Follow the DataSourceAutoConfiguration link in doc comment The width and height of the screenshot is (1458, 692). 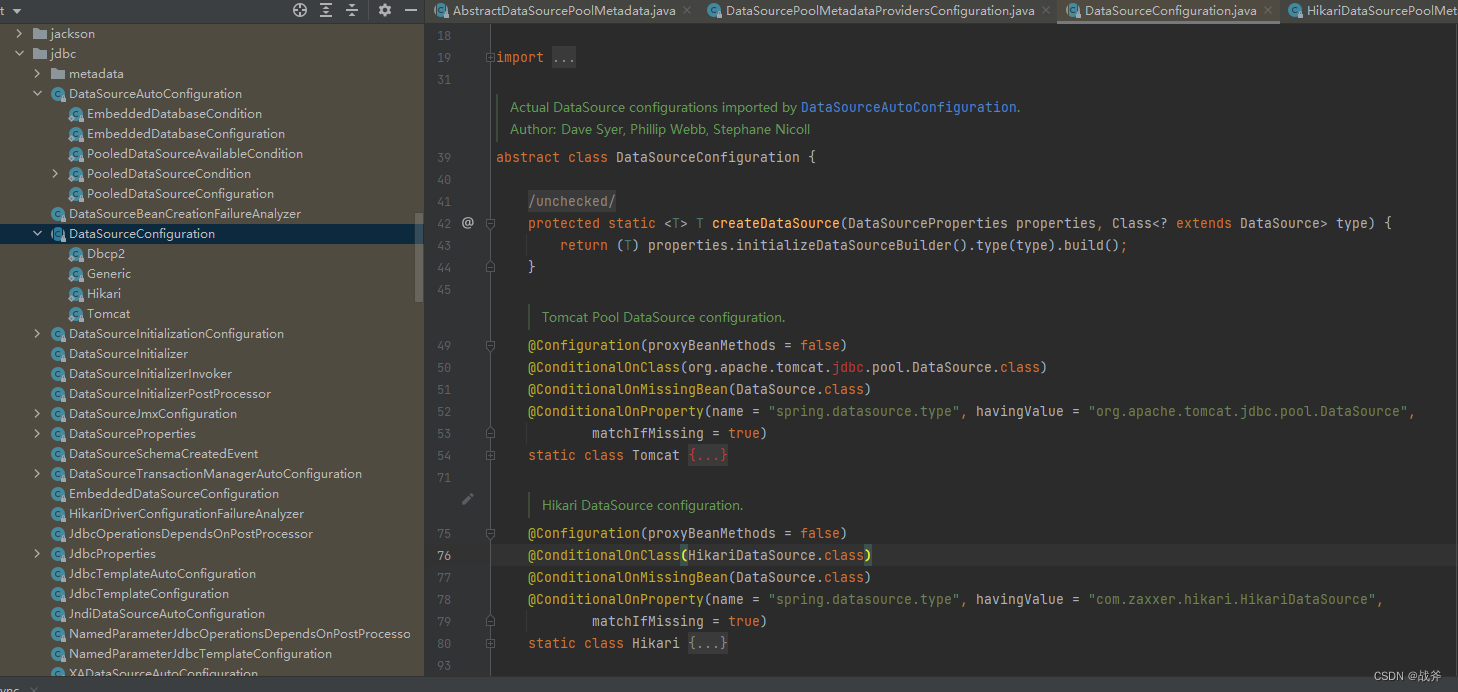908,107
